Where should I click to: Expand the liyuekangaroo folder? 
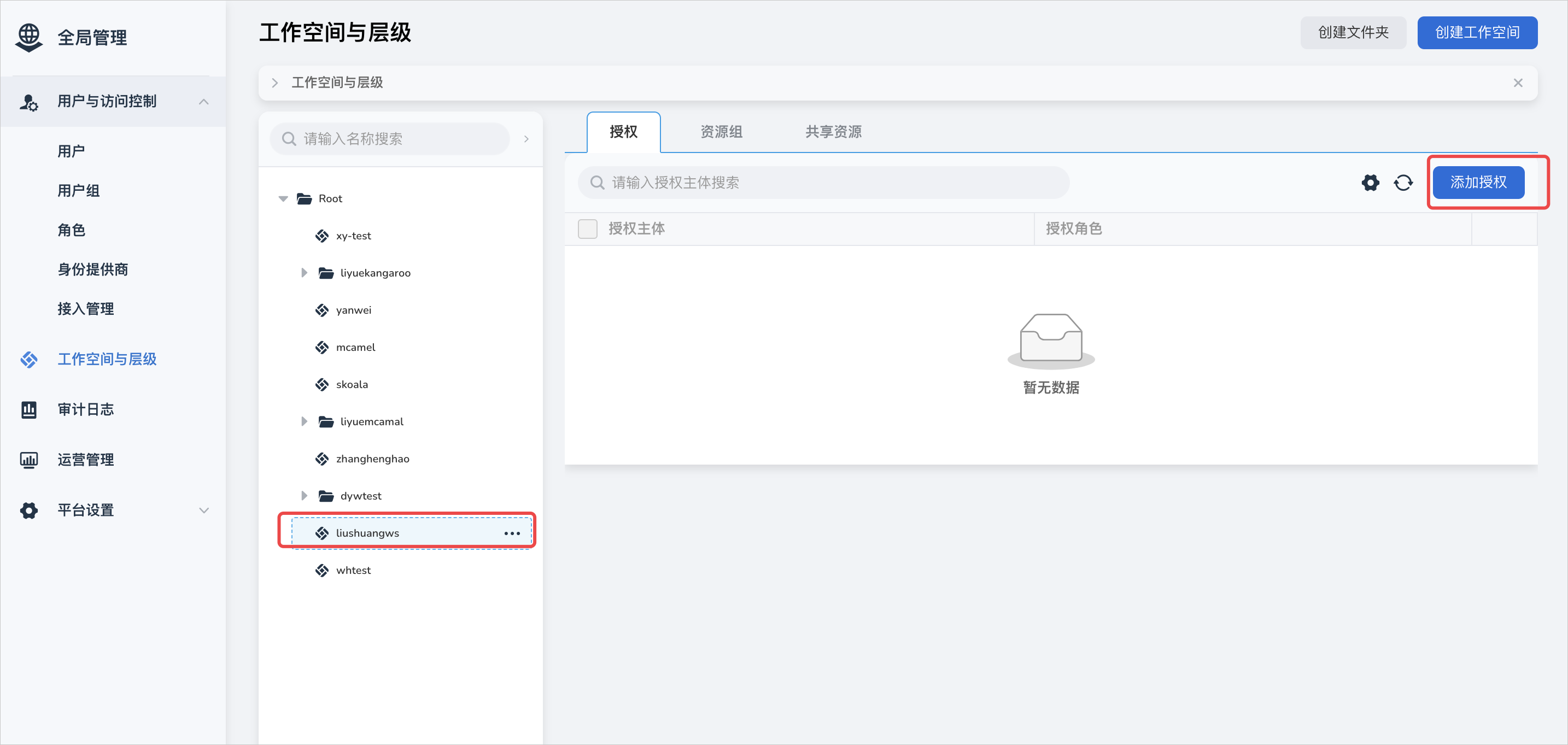(x=300, y=273)
